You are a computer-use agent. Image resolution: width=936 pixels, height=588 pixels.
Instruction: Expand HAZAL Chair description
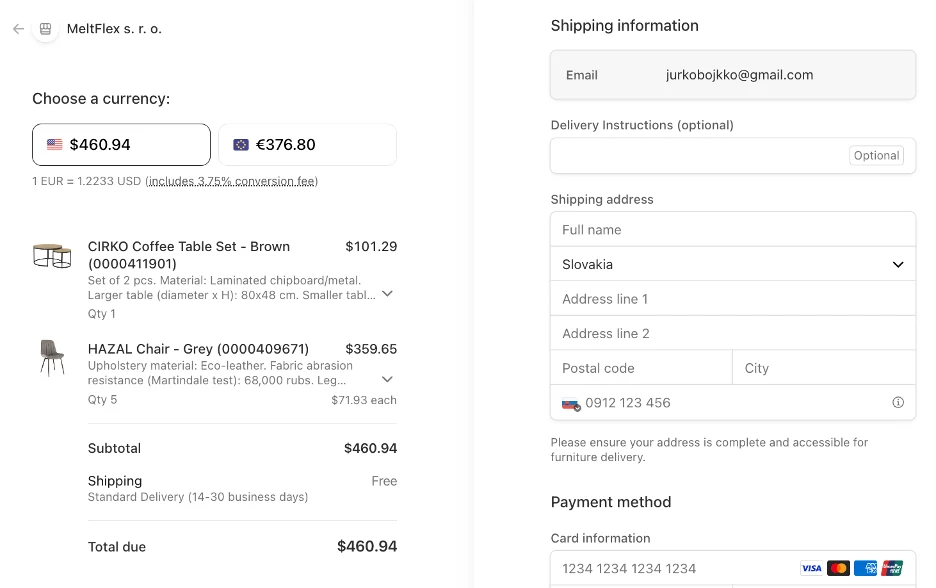388,380
